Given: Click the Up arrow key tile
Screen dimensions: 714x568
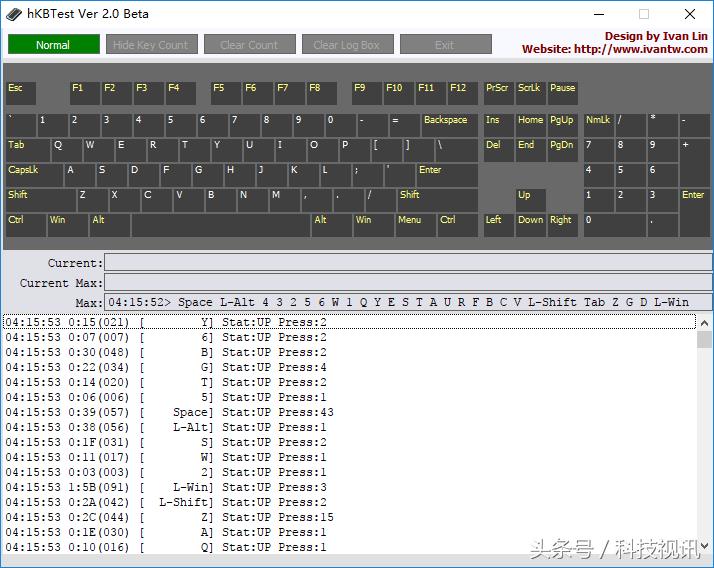Looking at the screenshot, I should click(x=530, y=200).
